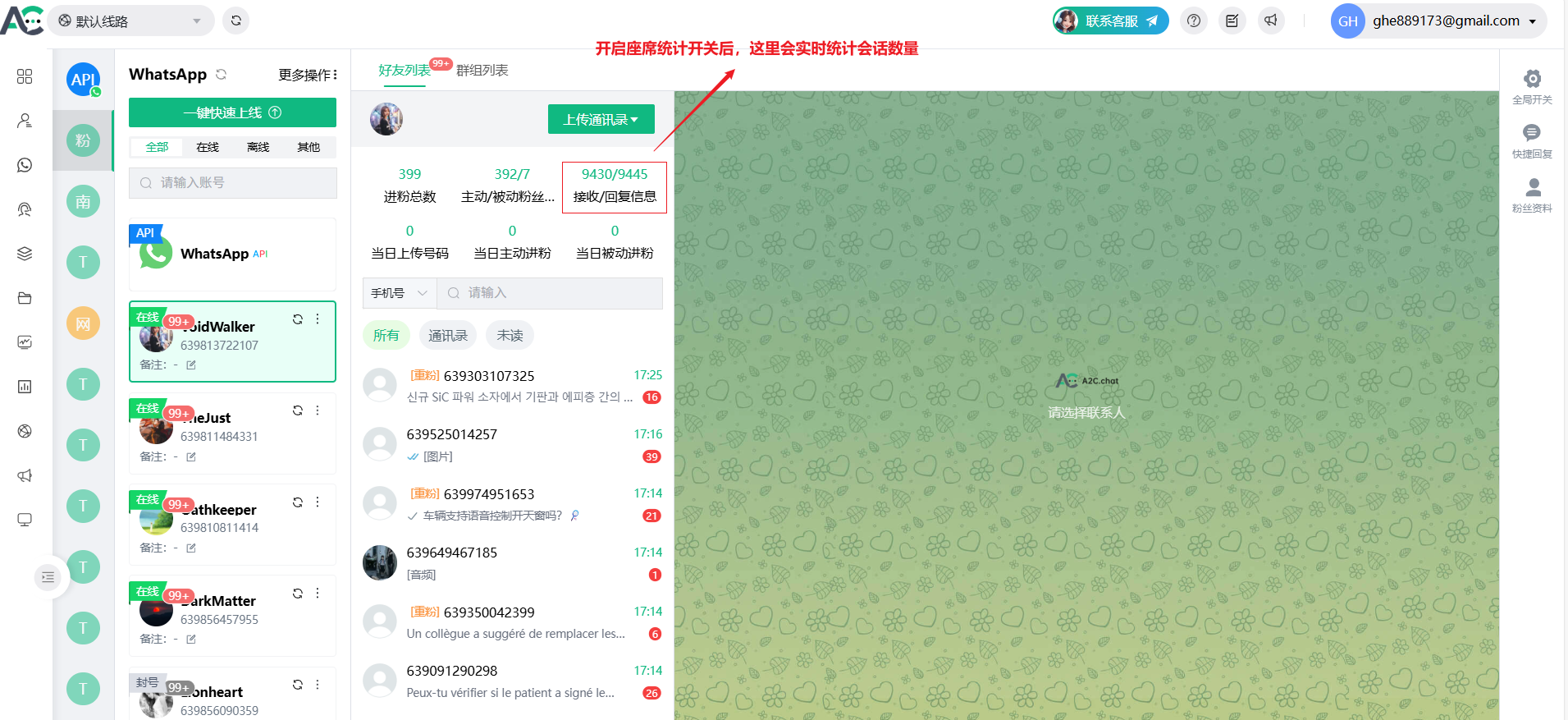Select the 离线 account filter
This screenshot has height=720, width=1568.
tap(258, 147)
